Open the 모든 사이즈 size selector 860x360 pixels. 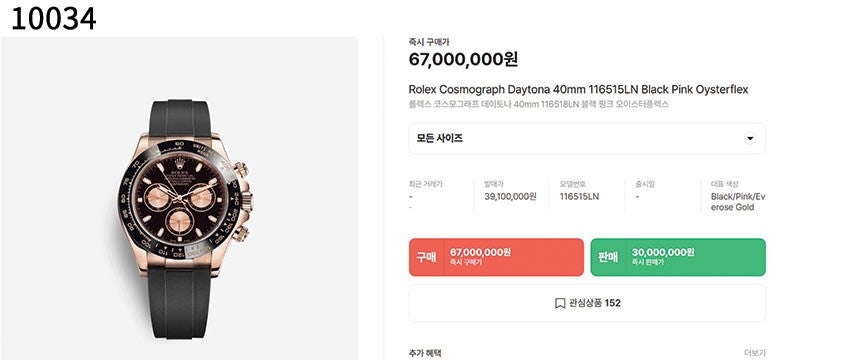tap(587, 138)
